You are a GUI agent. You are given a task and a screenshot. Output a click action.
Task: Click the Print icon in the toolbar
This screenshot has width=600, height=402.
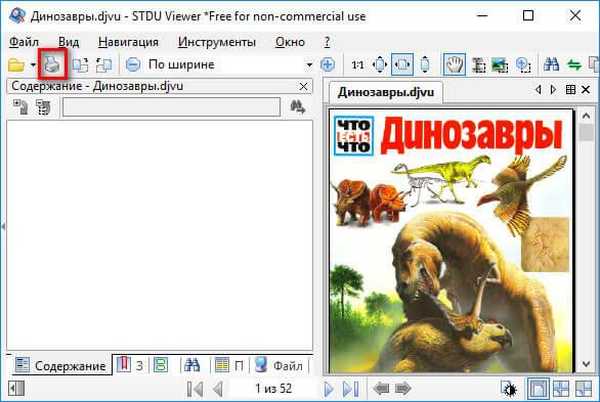coord(52,64)
